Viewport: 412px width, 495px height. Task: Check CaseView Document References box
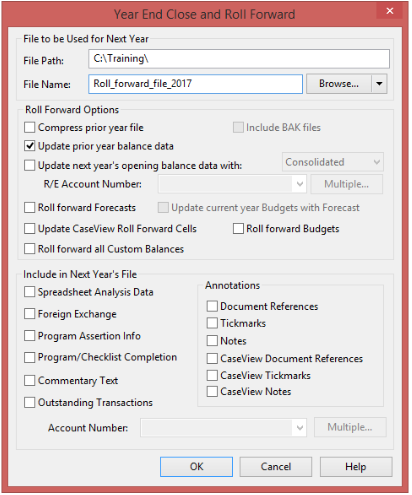pyautogui.click(x=212, y=358)
